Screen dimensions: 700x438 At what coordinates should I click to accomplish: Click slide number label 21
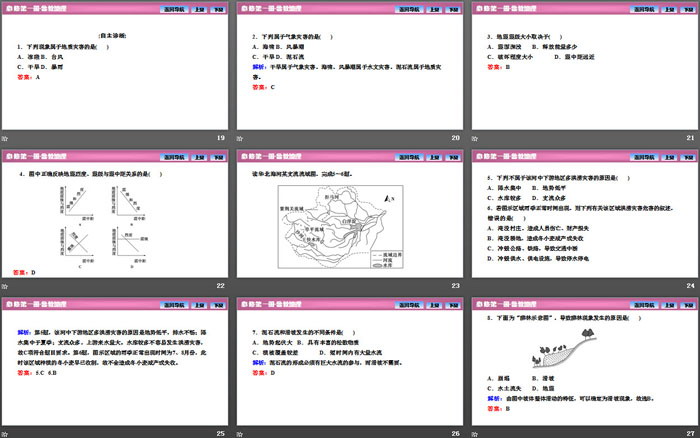[691, 138]
